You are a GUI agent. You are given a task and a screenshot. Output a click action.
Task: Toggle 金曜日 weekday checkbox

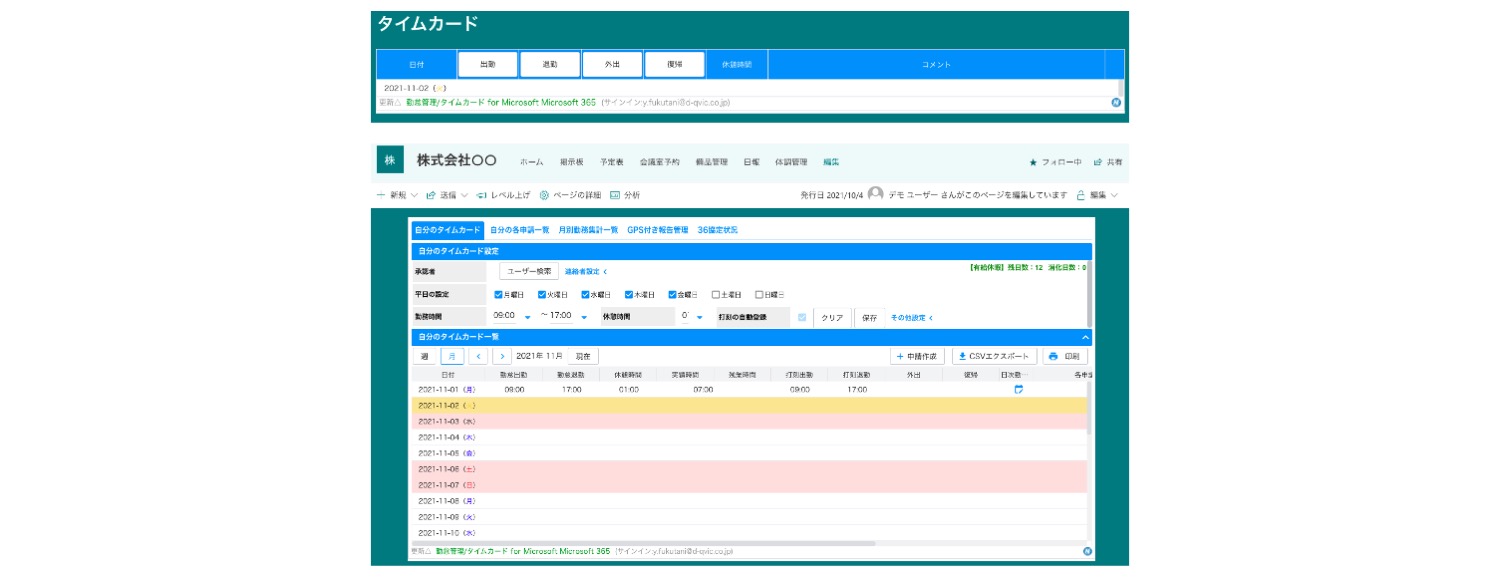click(x=672, y=295)
